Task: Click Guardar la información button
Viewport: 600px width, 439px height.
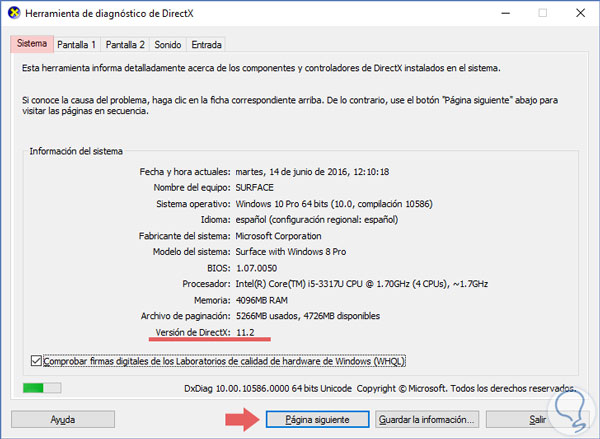Action: (427, 419)
